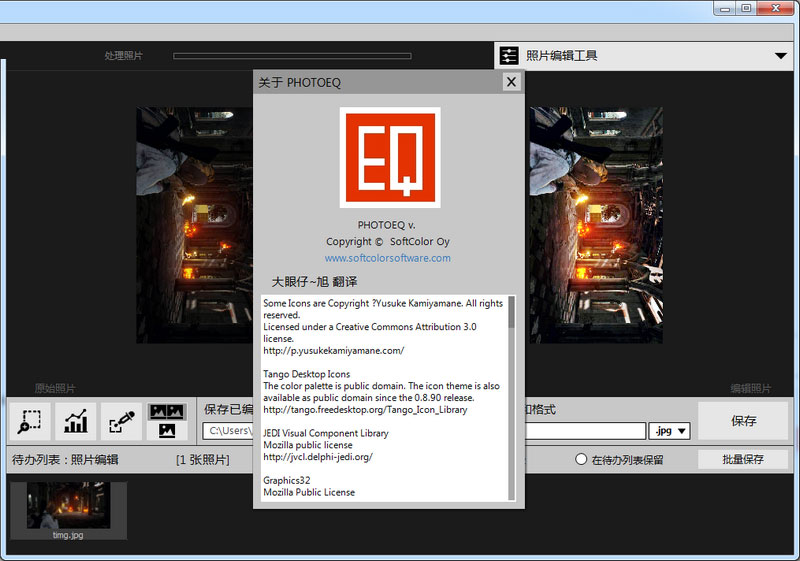
Task: Close the About PHOTOEQ dialog
Action: click(511, 82)
